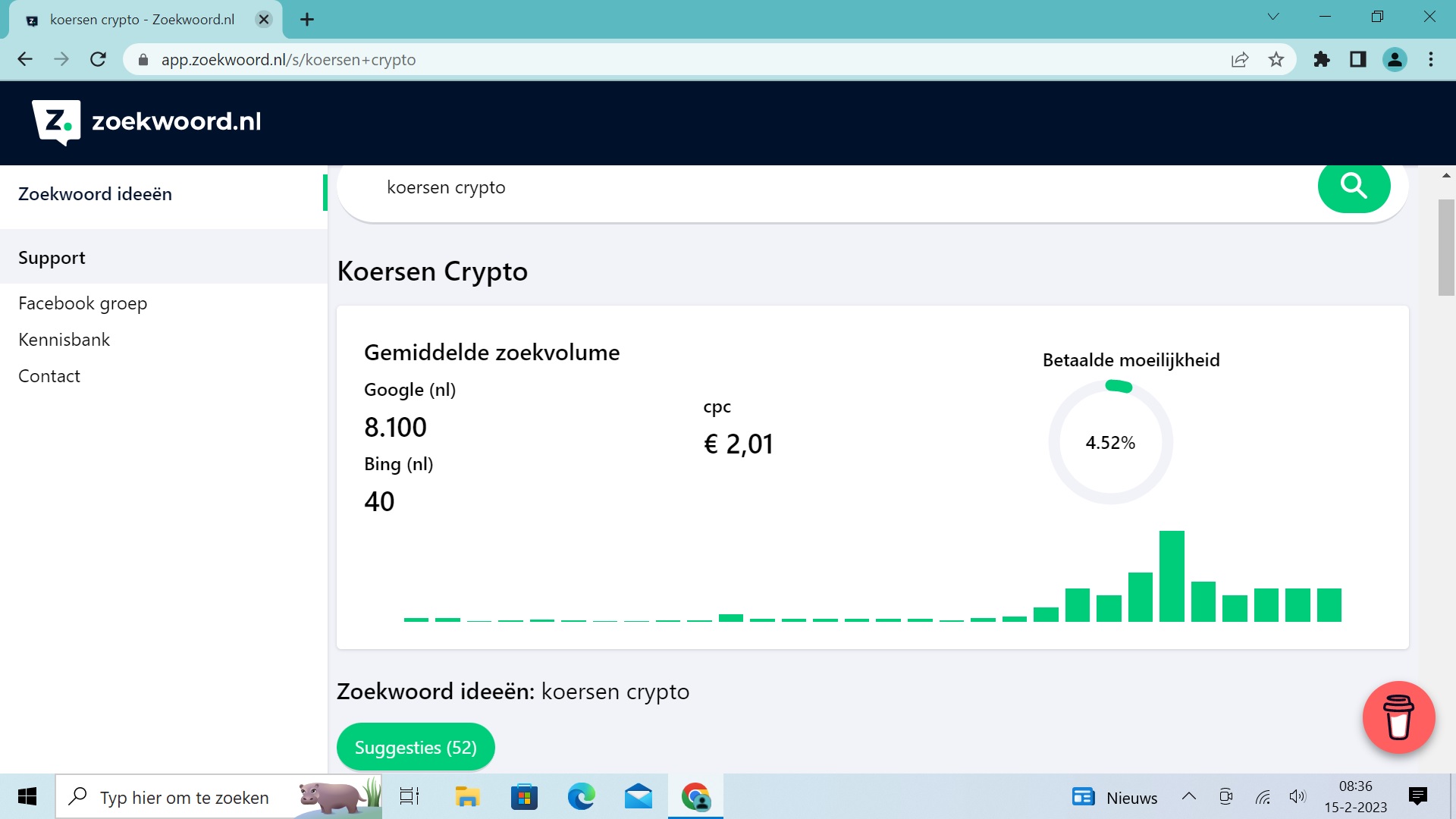
Task: Open the Chrome profile avatar
Action: click(x=1395, y=59)
